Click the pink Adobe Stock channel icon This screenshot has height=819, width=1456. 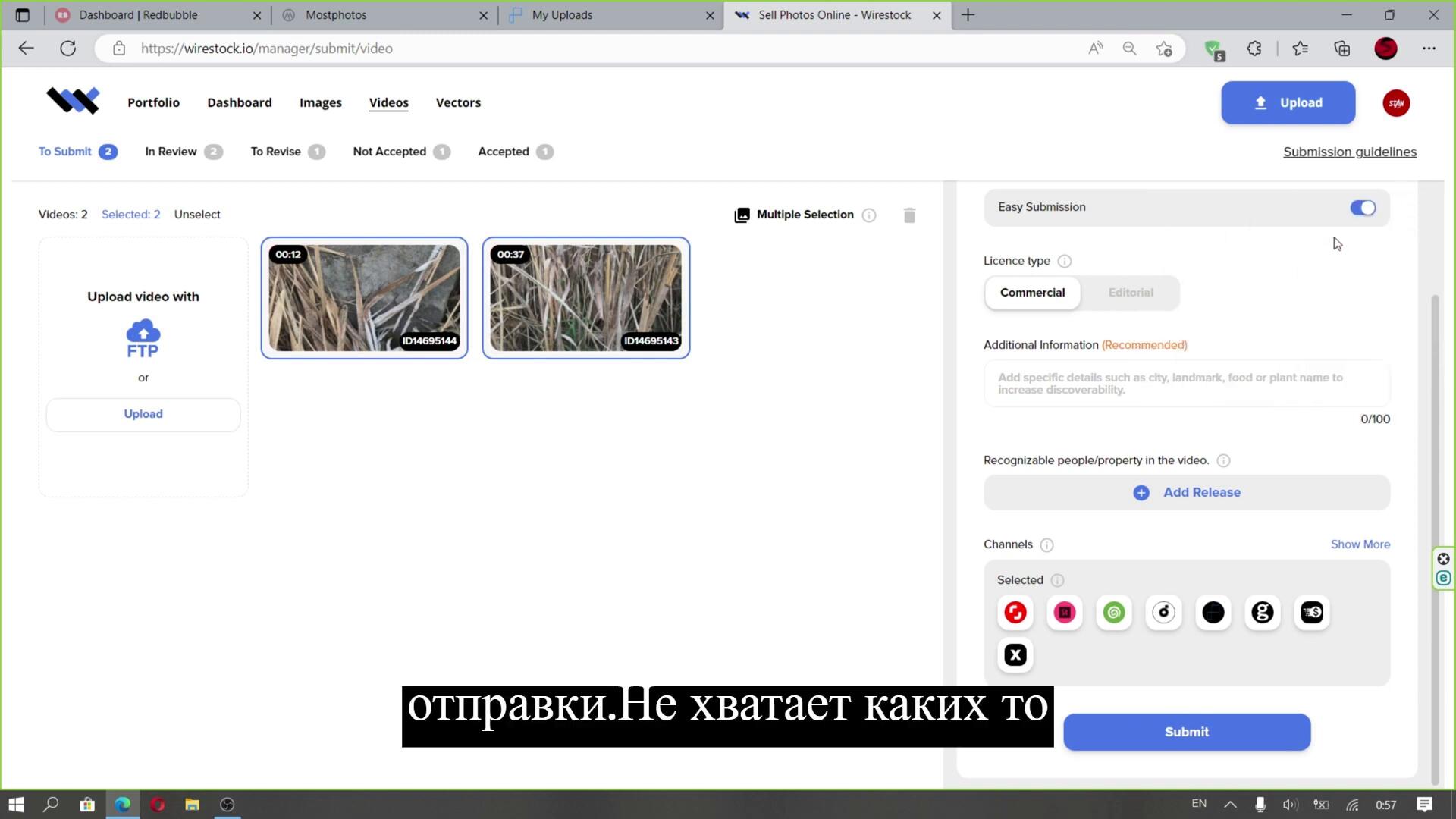coord(1065,613)
